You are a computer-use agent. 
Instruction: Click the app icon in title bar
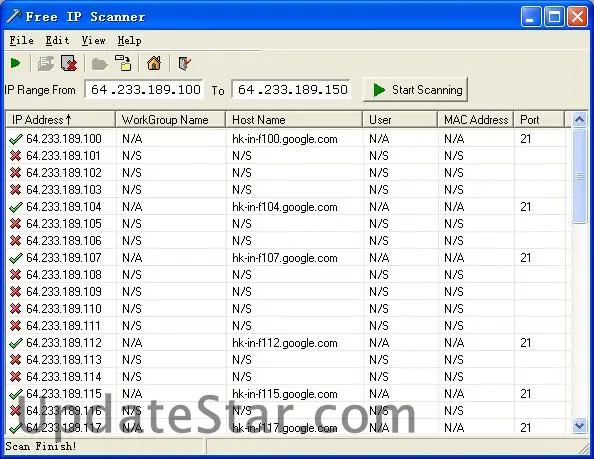[14, 16]
